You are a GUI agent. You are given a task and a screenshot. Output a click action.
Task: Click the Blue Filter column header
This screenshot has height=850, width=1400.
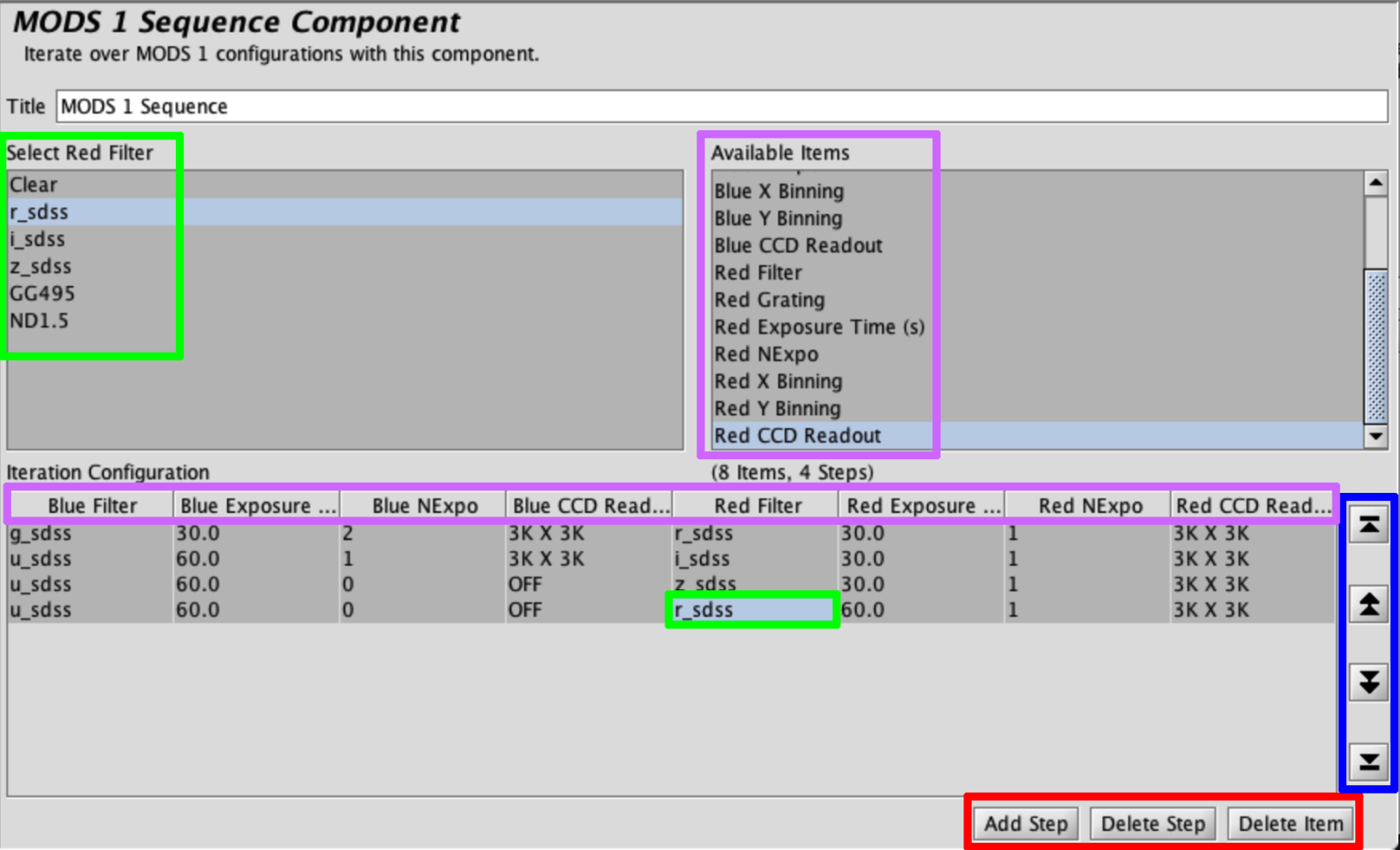tap(91, 506)
